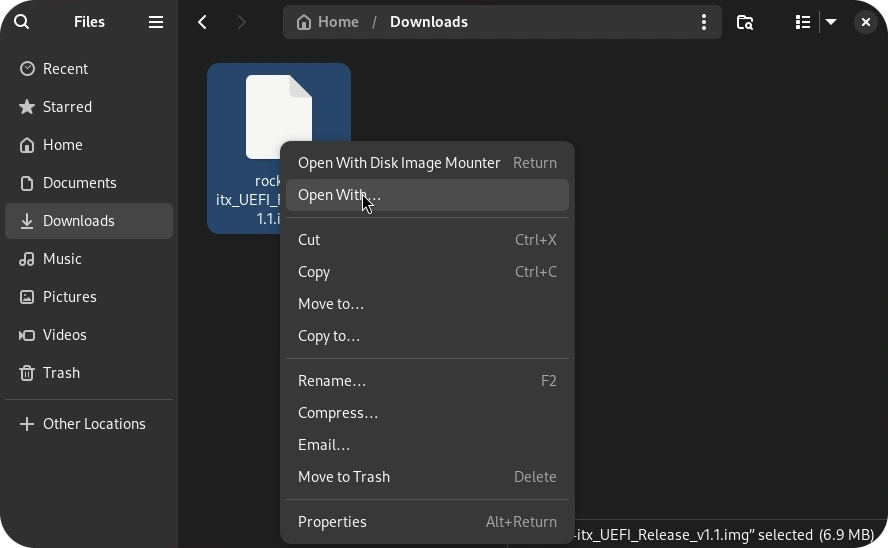Image resolution: width=888 pixels, height=548 pixels.
Task: Expand the view options dropdown arrow
Action: [831, 22]
